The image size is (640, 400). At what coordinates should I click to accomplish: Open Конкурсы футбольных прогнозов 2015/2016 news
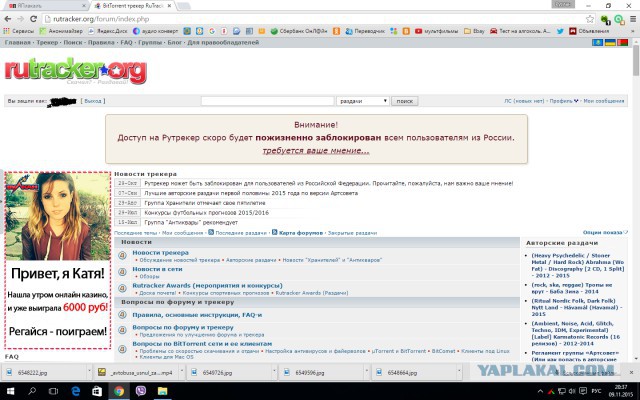[207, 213]
